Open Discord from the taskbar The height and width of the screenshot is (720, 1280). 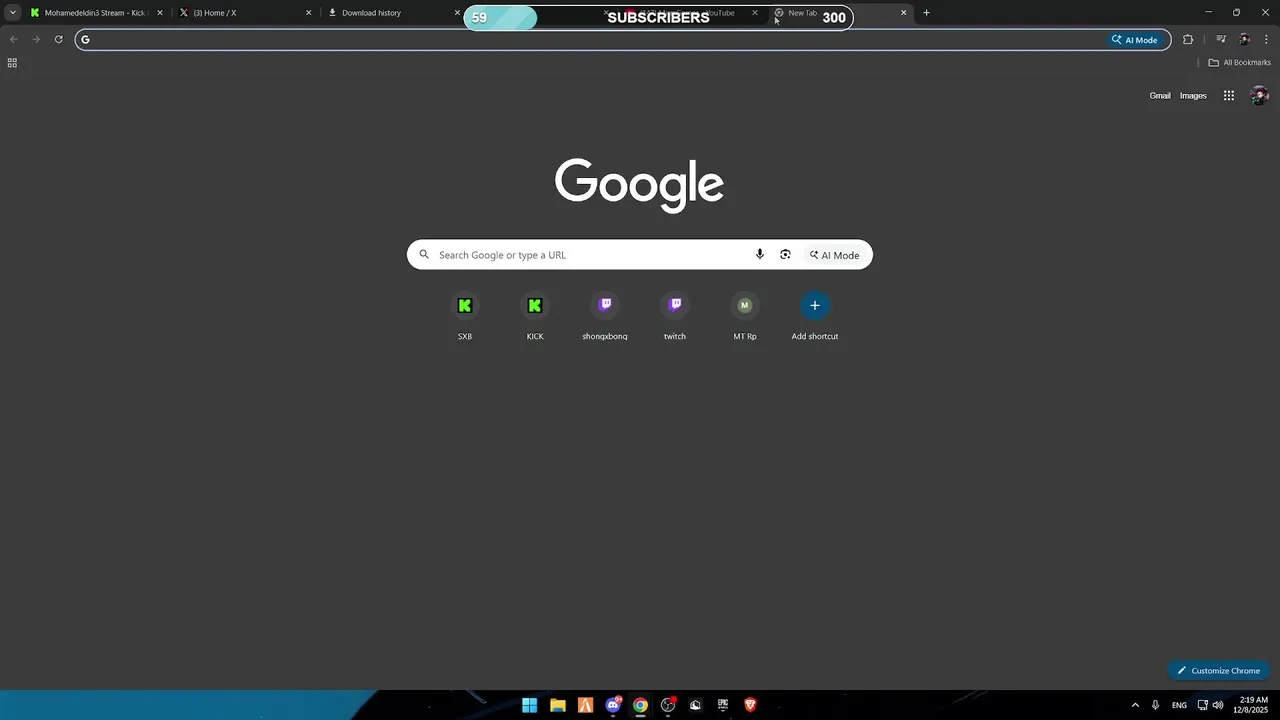click(x=613, y=705)
